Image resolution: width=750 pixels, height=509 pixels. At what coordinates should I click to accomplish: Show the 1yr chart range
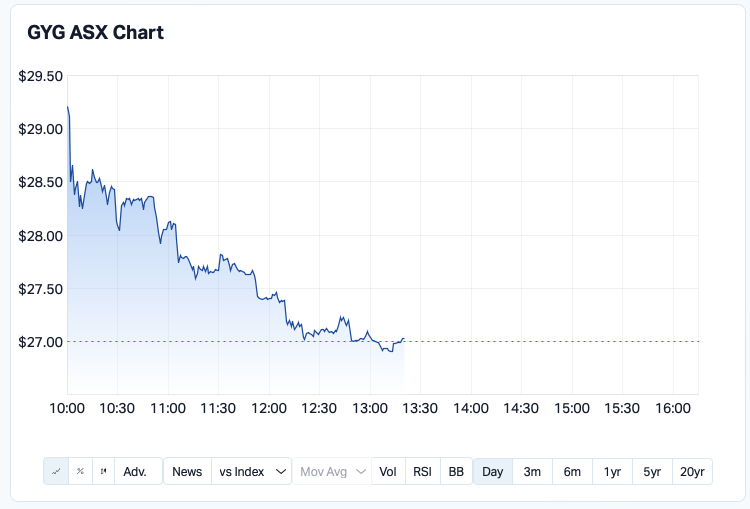click(612, 471)
